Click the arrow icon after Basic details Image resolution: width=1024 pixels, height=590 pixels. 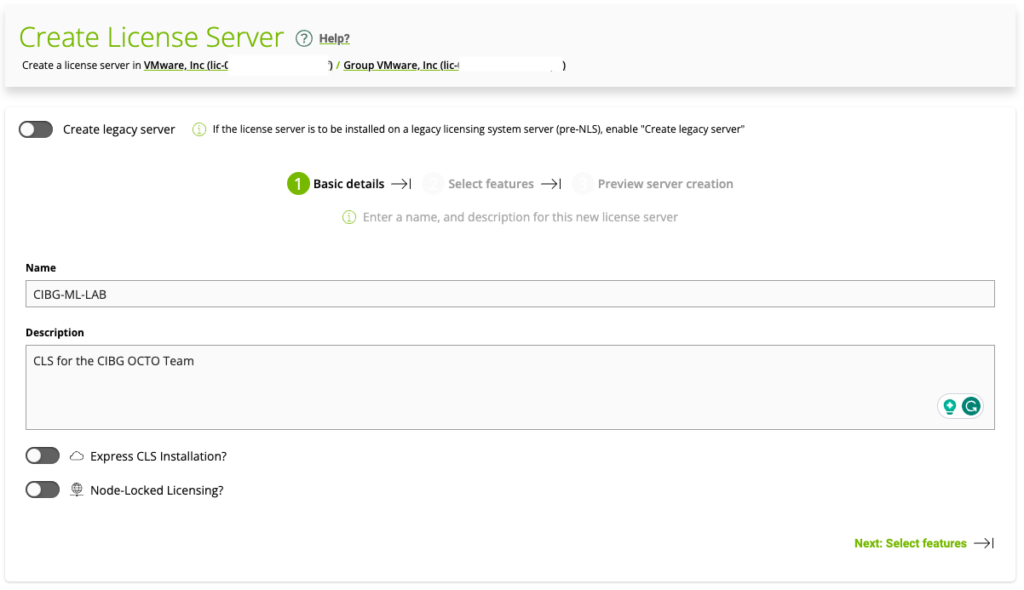(401, 184)
